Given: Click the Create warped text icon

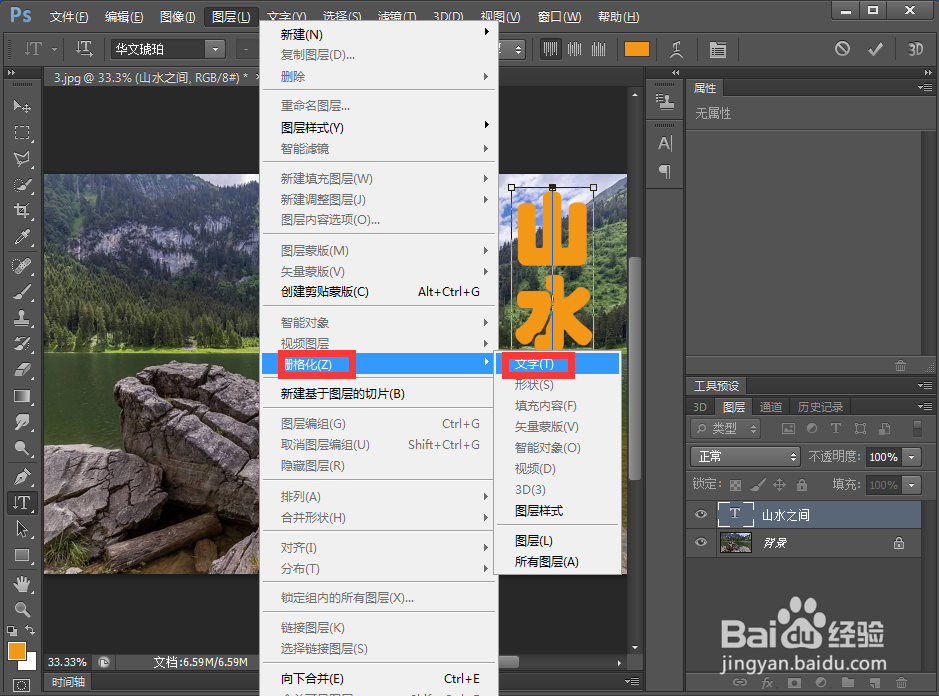Looking at the screenshot, I should click(676, 49).
